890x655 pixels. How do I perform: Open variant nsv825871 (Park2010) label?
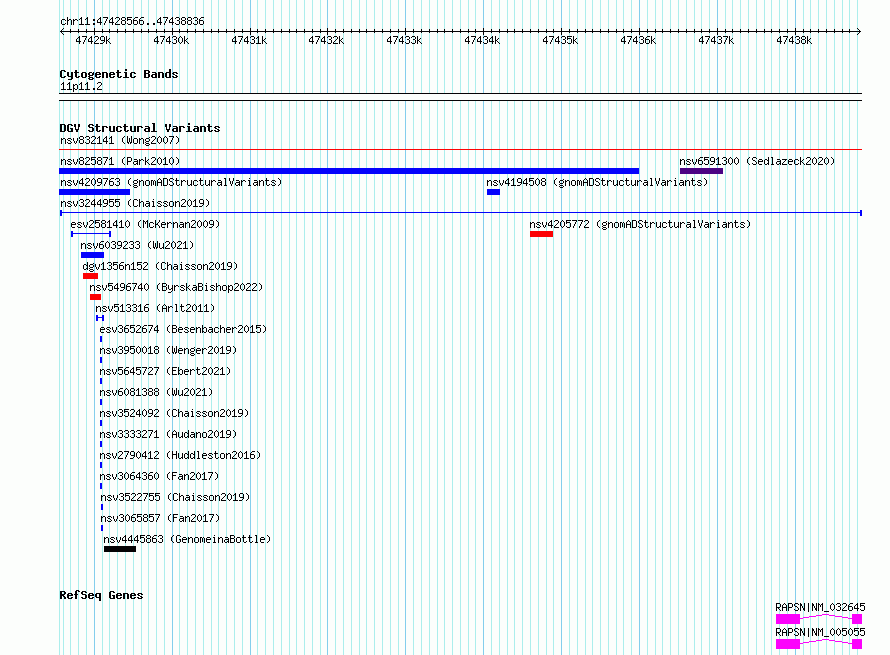point(120,161)
